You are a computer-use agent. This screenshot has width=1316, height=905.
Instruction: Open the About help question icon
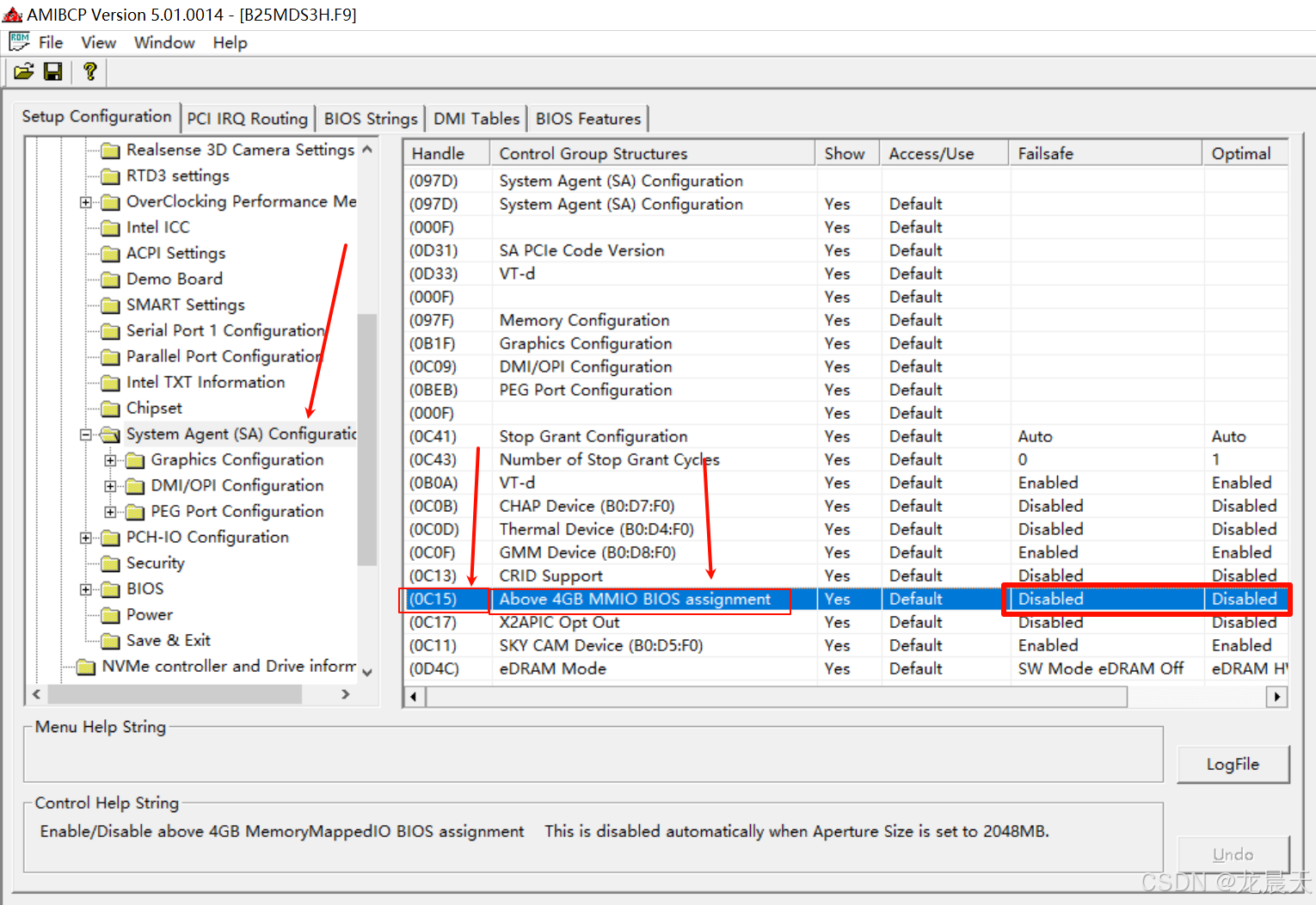tap(89, 71)
